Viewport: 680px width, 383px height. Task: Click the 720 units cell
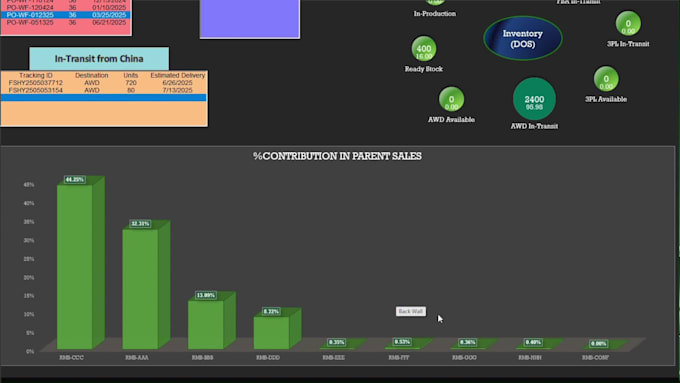pyautogui.click(x=131, y=82)
